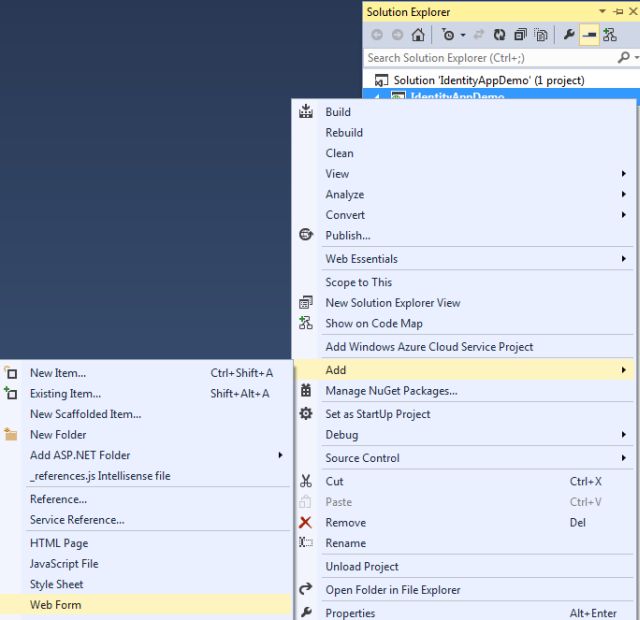
Task: Click the Home icon in Solution Explorer toolbar
Action: coord(418,35)
